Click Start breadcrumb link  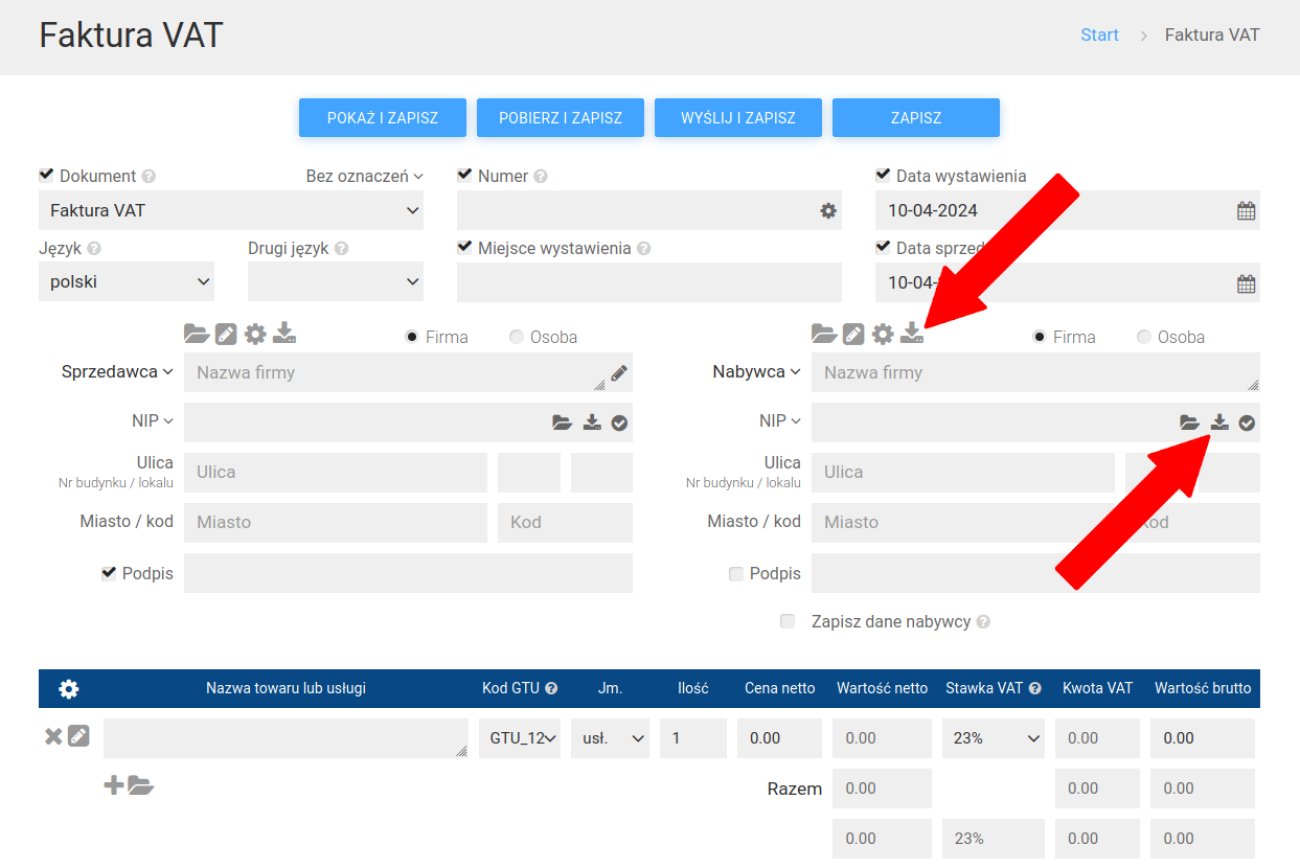click(1099, 35)
